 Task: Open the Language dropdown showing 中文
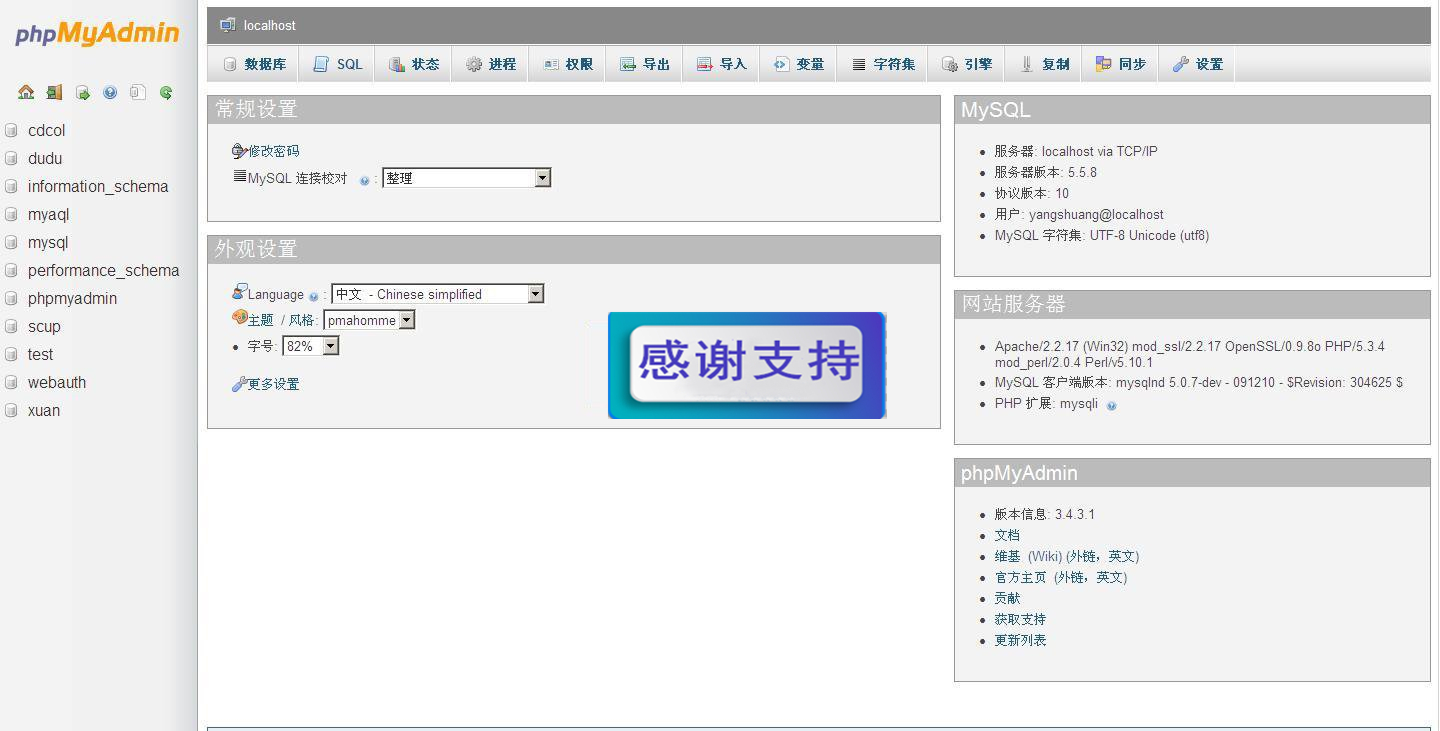[437, 294]
